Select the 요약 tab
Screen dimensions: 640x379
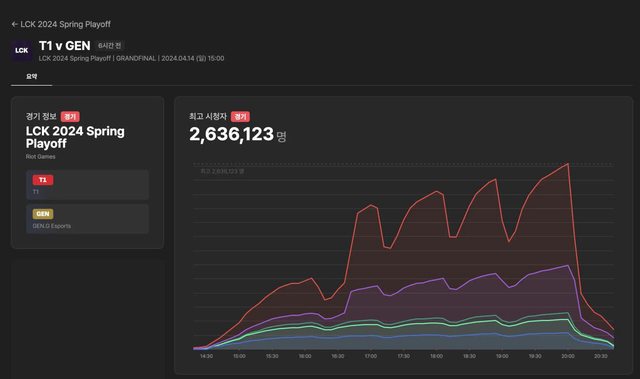[x=31, y=76]
